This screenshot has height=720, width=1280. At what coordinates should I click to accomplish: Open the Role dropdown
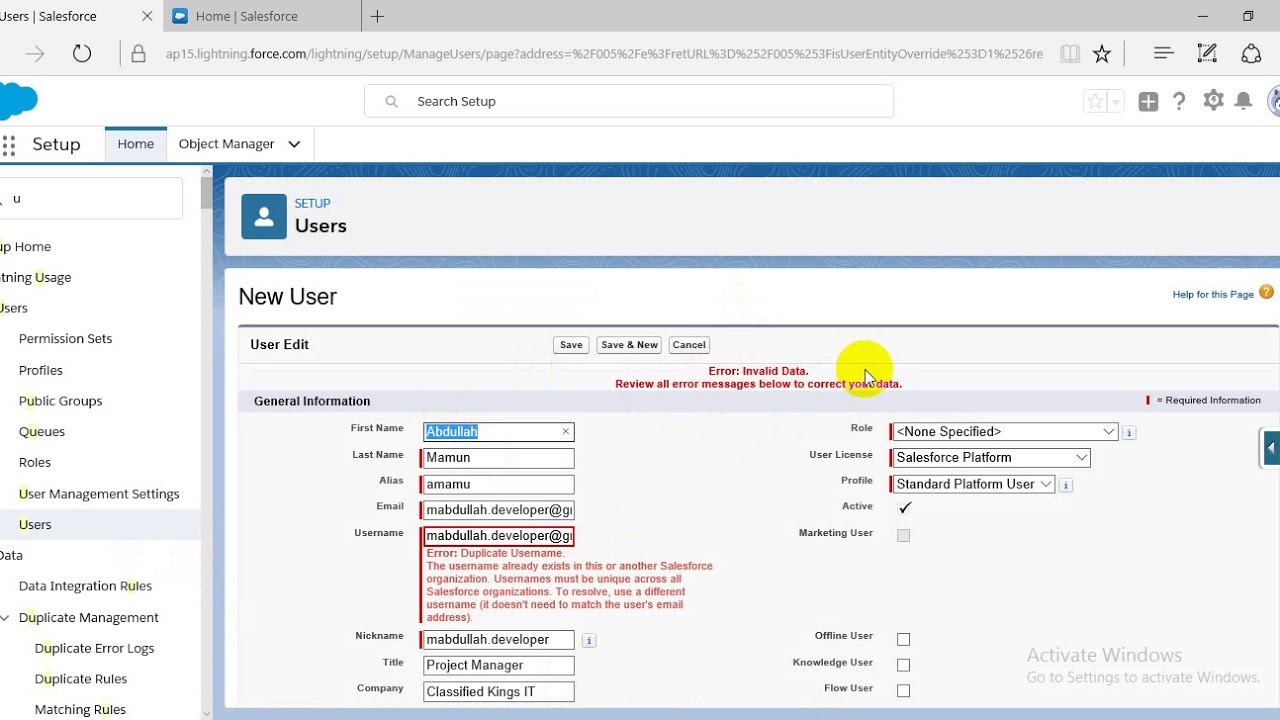coord(1005,432)
